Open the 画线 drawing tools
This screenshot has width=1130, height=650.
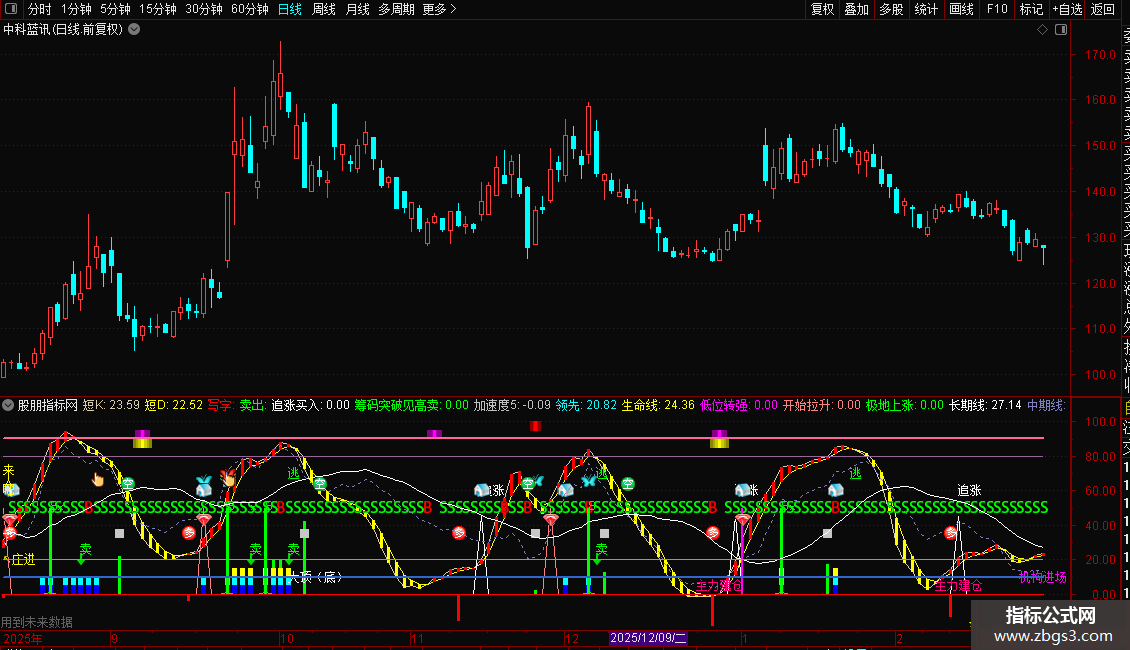click(961, 9)
